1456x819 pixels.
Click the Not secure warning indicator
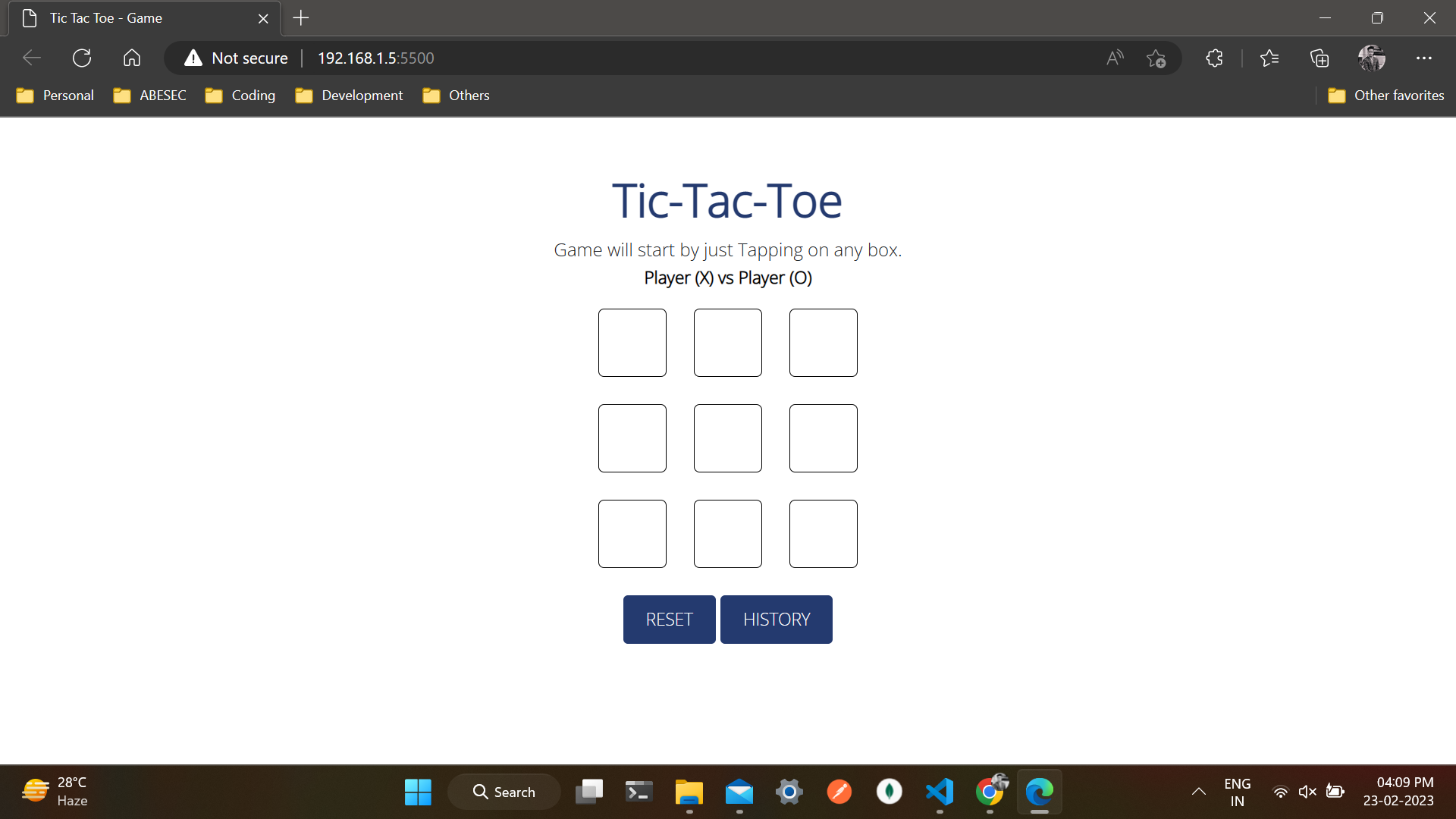[236, 58]
